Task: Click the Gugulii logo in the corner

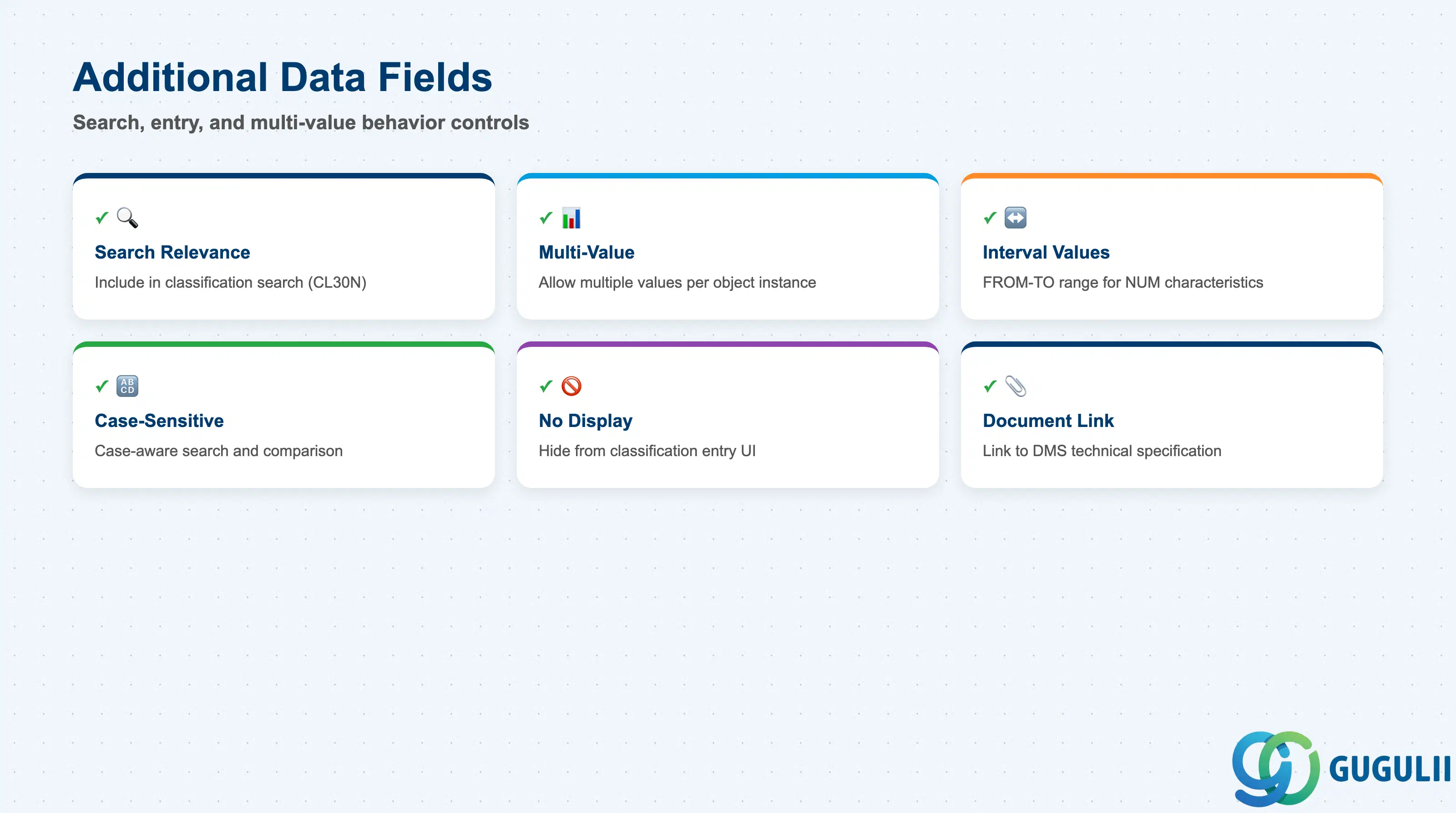Action: 1341,768
